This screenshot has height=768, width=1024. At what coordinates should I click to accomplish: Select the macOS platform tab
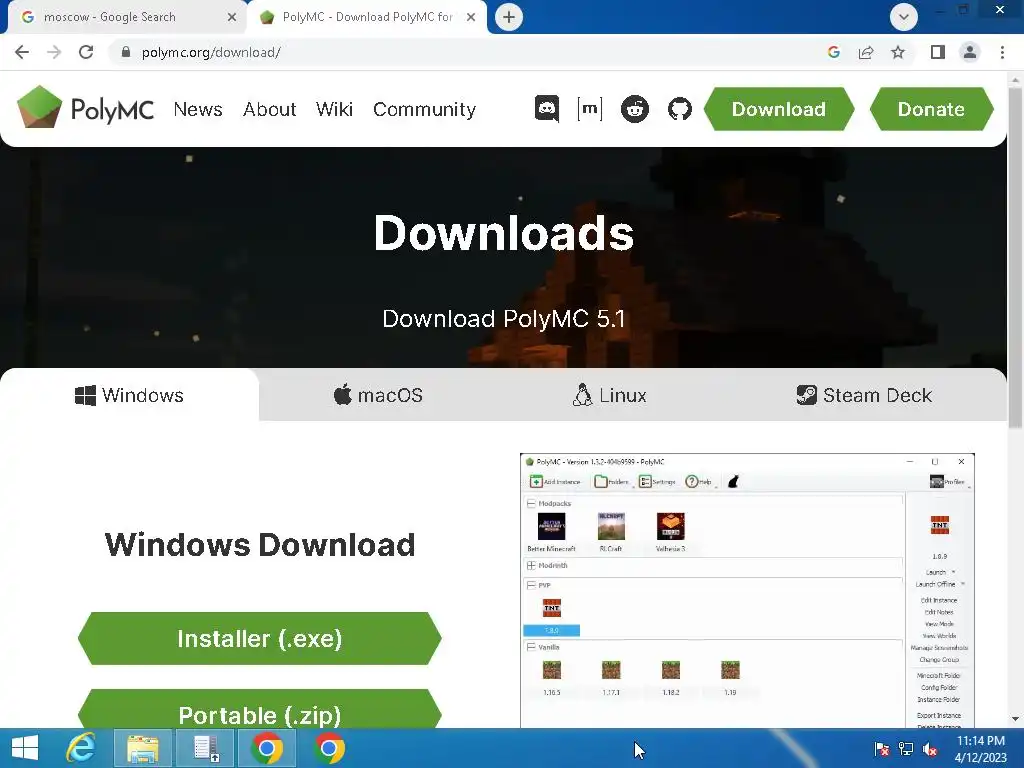[x=378, y=395]
